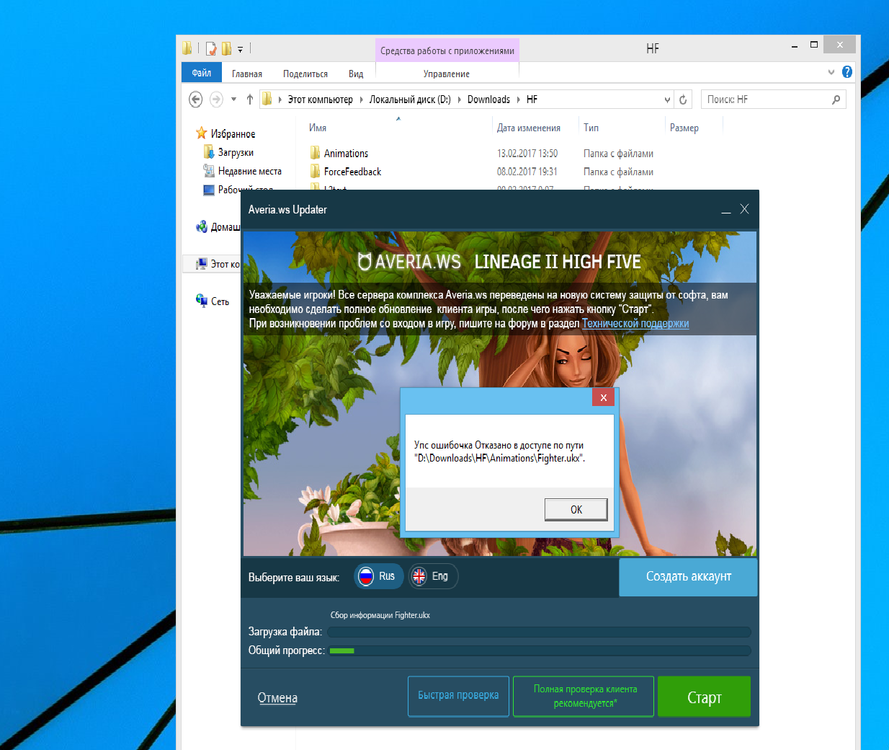Click OK in the access denied error dialog
This screenshot has width=889, height=750.
coord(576,509)
